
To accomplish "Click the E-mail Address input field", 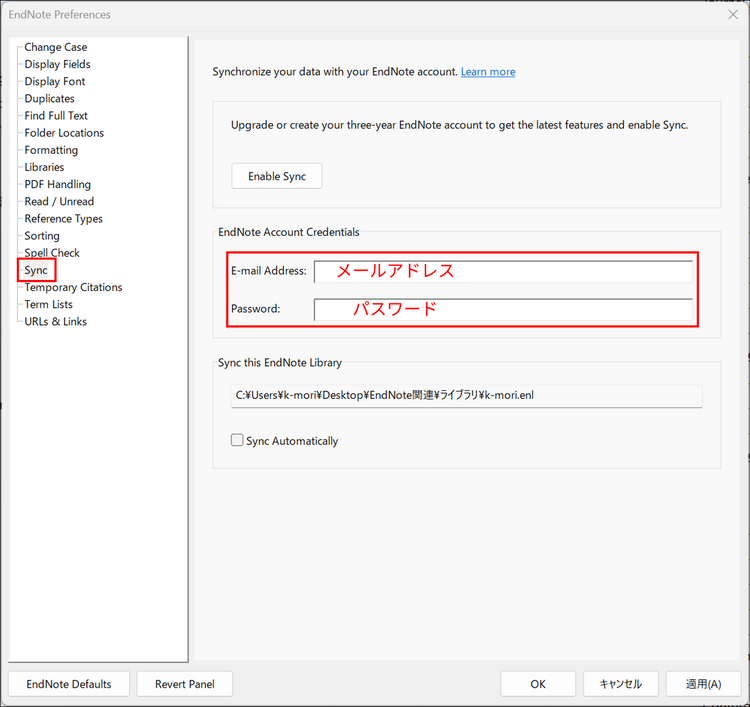I will coord(502,272).
